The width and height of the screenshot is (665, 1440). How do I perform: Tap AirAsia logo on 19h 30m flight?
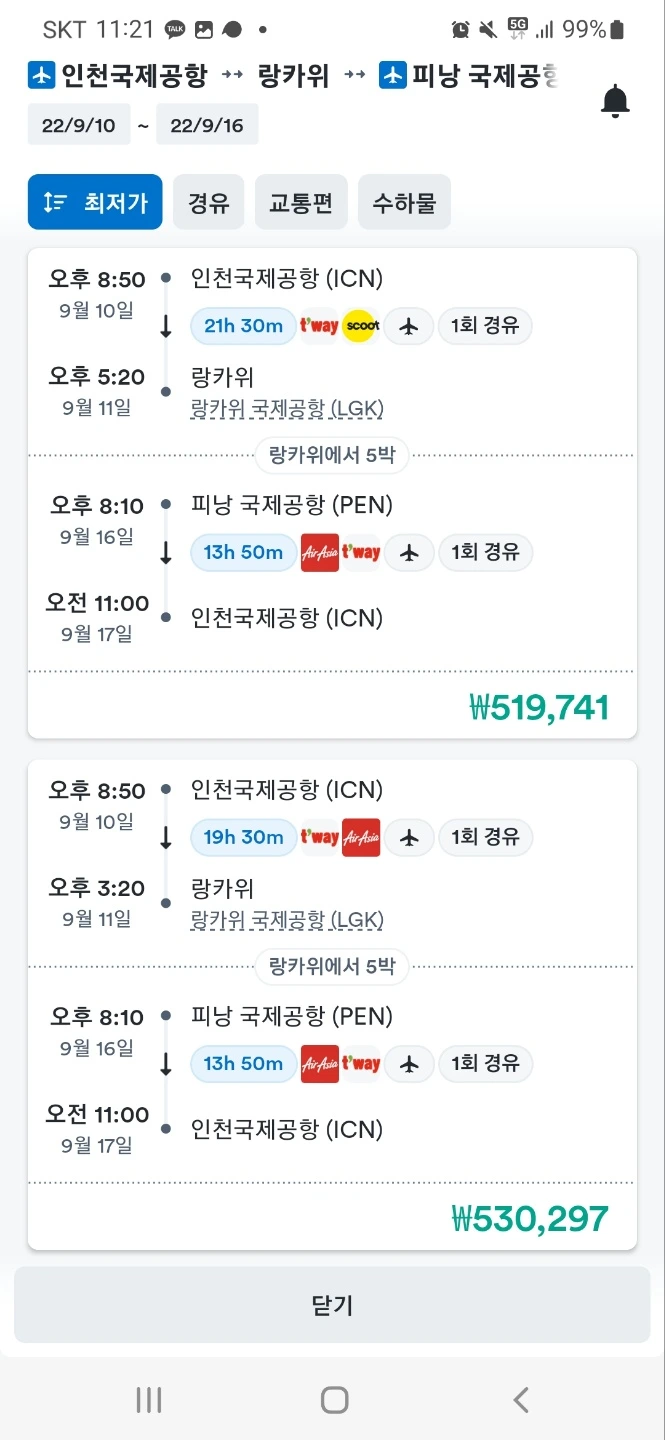tap(360, 837)
